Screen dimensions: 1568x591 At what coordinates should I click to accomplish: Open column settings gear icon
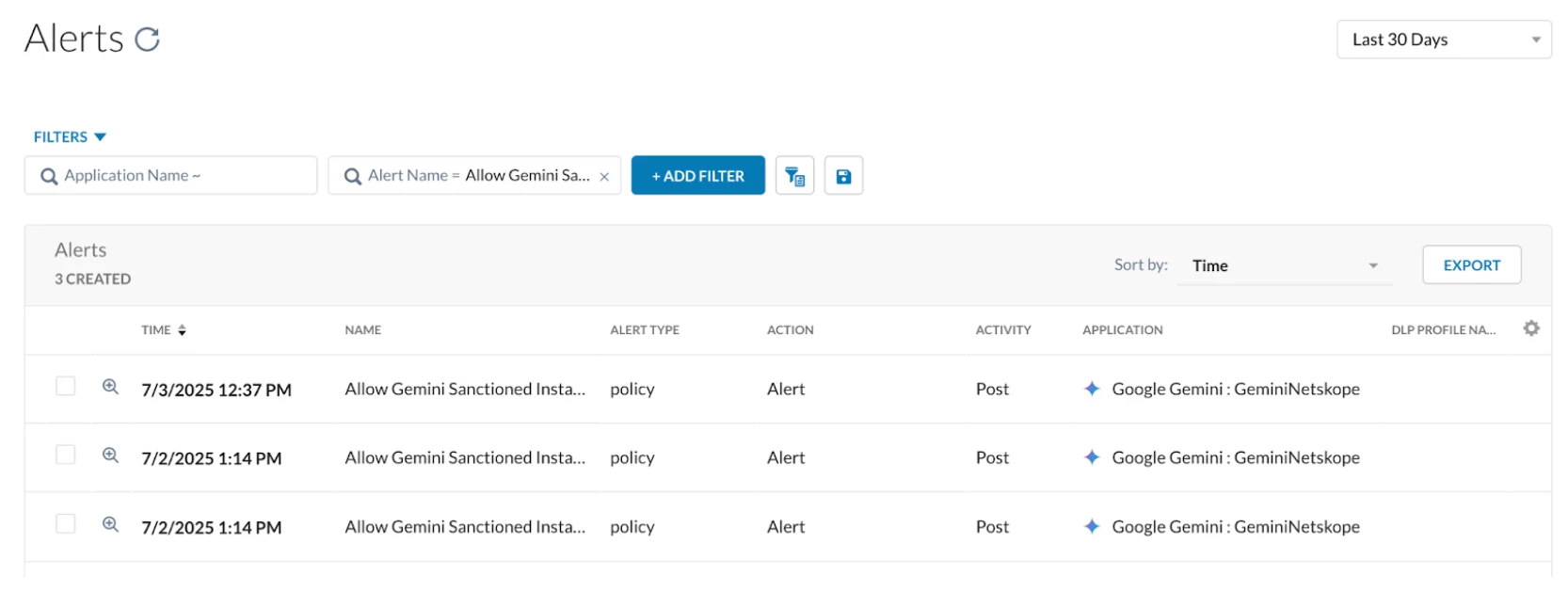[1531, 328]
